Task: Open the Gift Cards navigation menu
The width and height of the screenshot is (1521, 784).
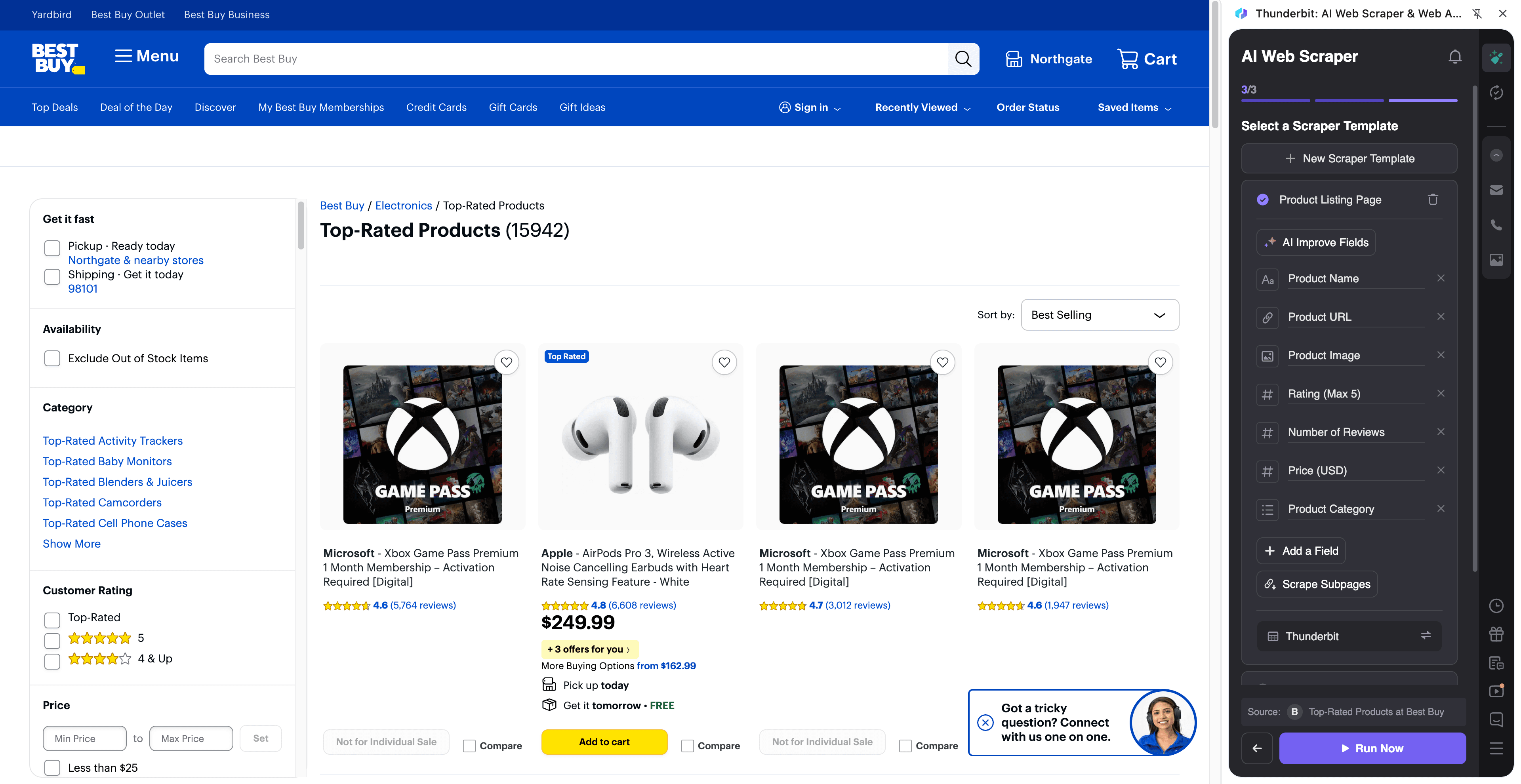Action: coord(513,107)
